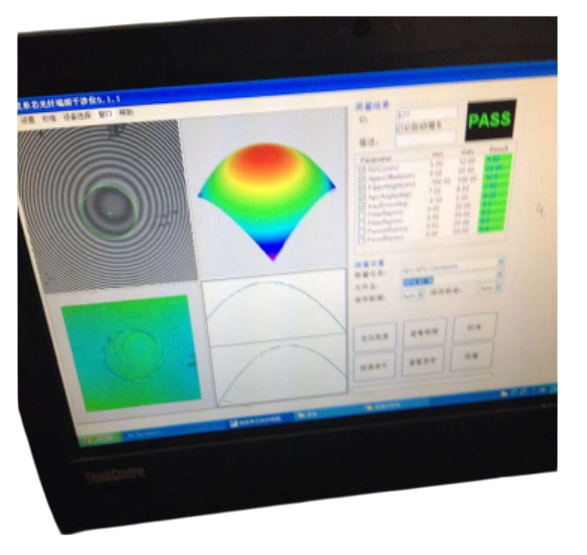Expand the APC Connector measurement task dropdown
The height and width of the screenshot is (555, 587).
(502, 262)
